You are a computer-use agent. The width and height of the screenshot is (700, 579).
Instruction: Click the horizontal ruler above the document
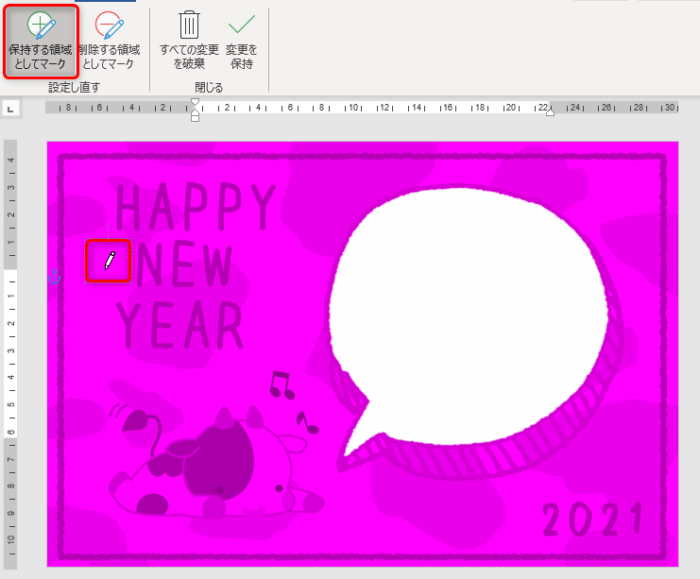point(400,108)
